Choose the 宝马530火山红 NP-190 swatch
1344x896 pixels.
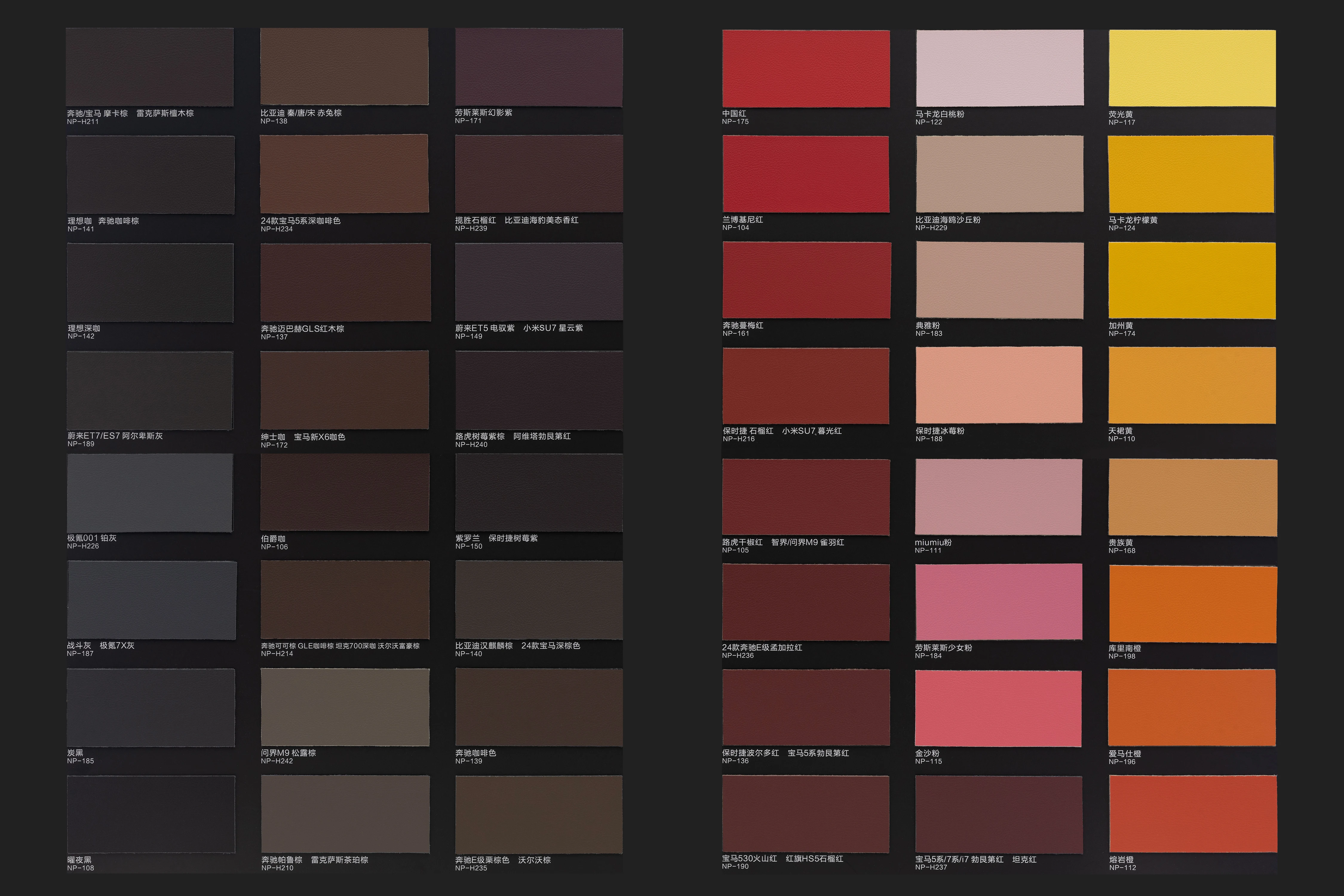tap(806, 814)
